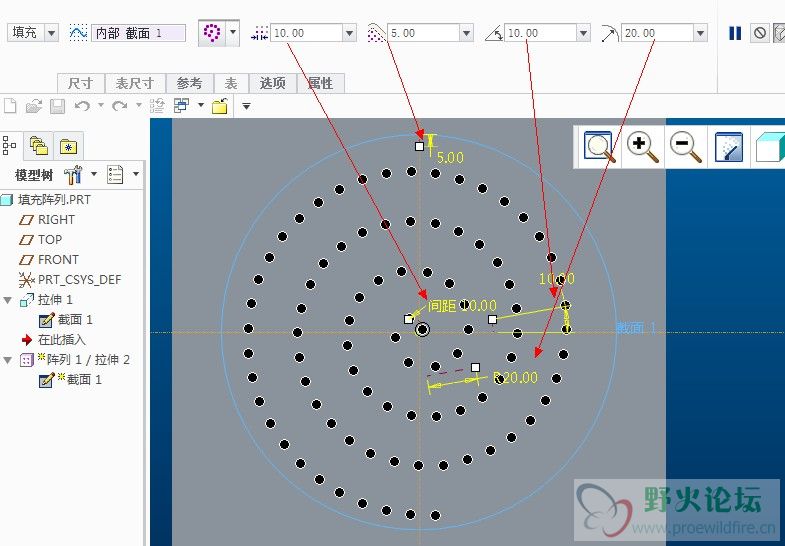Open the quick access toolbar customize arrow
This screenshot has width=785, height=546.
coord(246,106)
